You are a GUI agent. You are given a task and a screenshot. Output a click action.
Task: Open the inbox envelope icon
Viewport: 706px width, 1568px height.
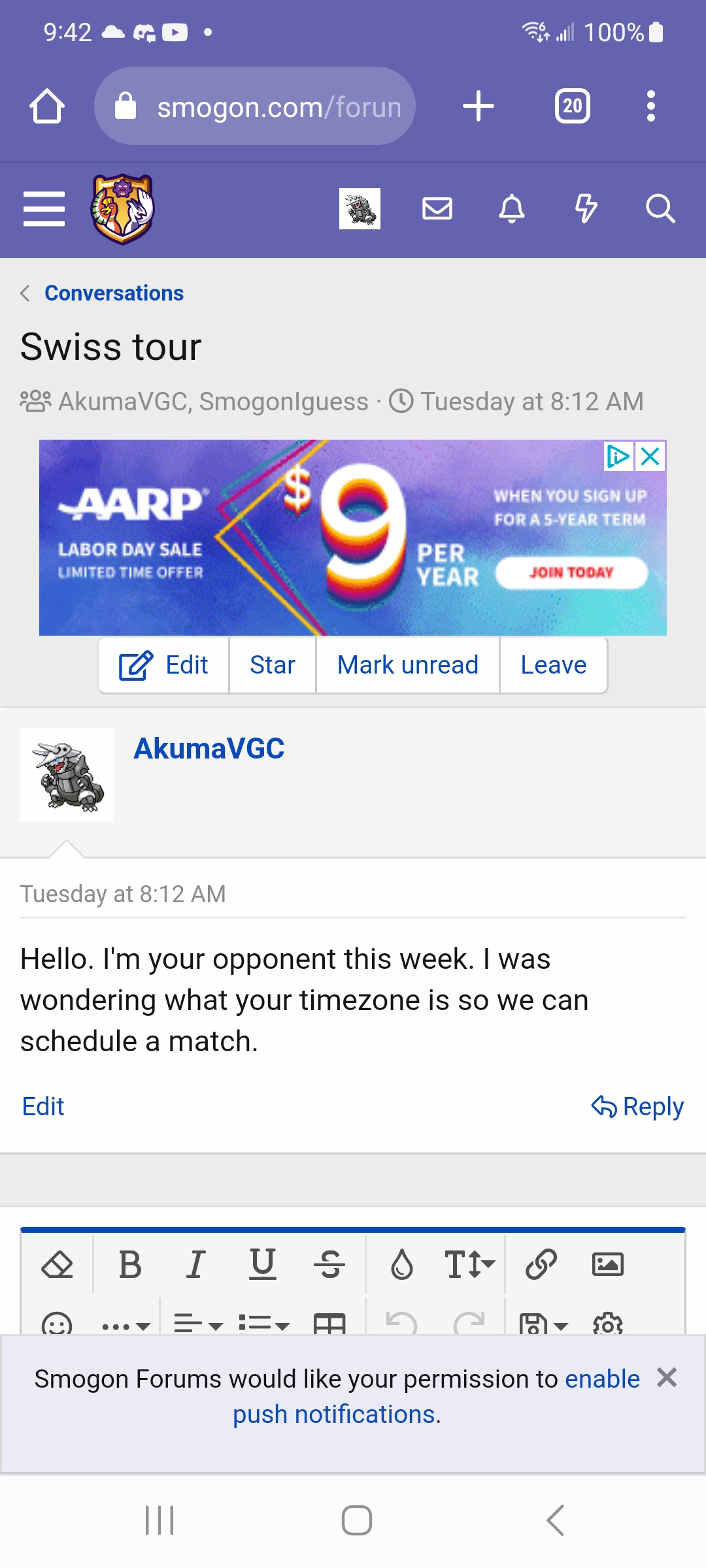[437, 209]
